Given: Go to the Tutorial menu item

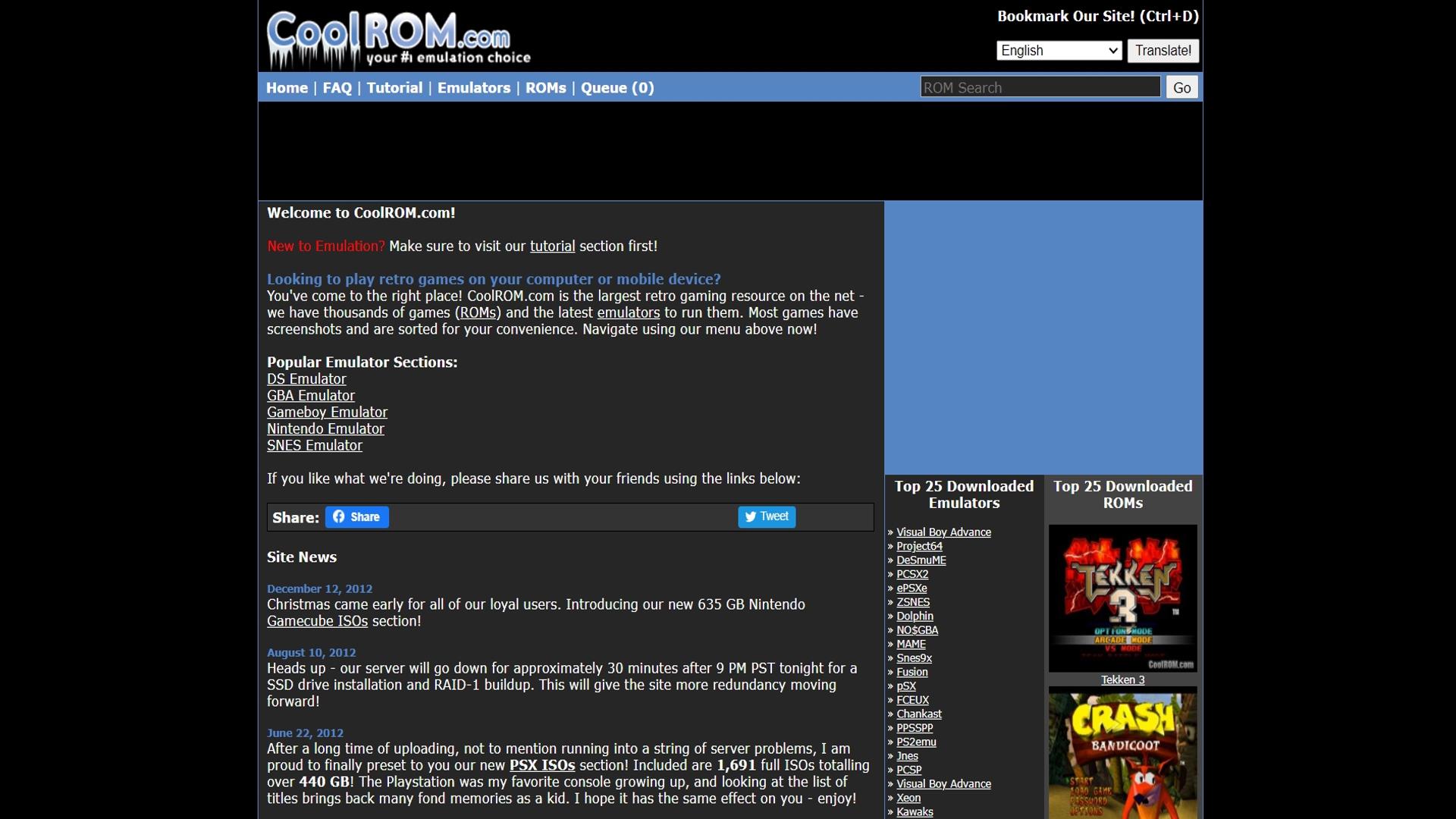Looking at the screenshot, I should [x=394, y=88].
